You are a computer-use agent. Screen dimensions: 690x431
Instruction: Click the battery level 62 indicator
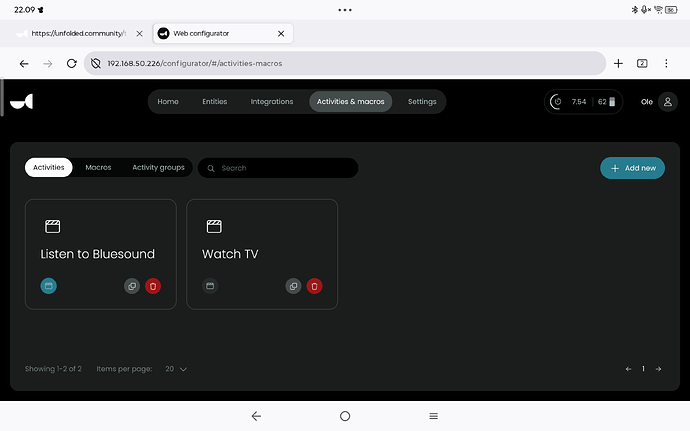(606, 102)
